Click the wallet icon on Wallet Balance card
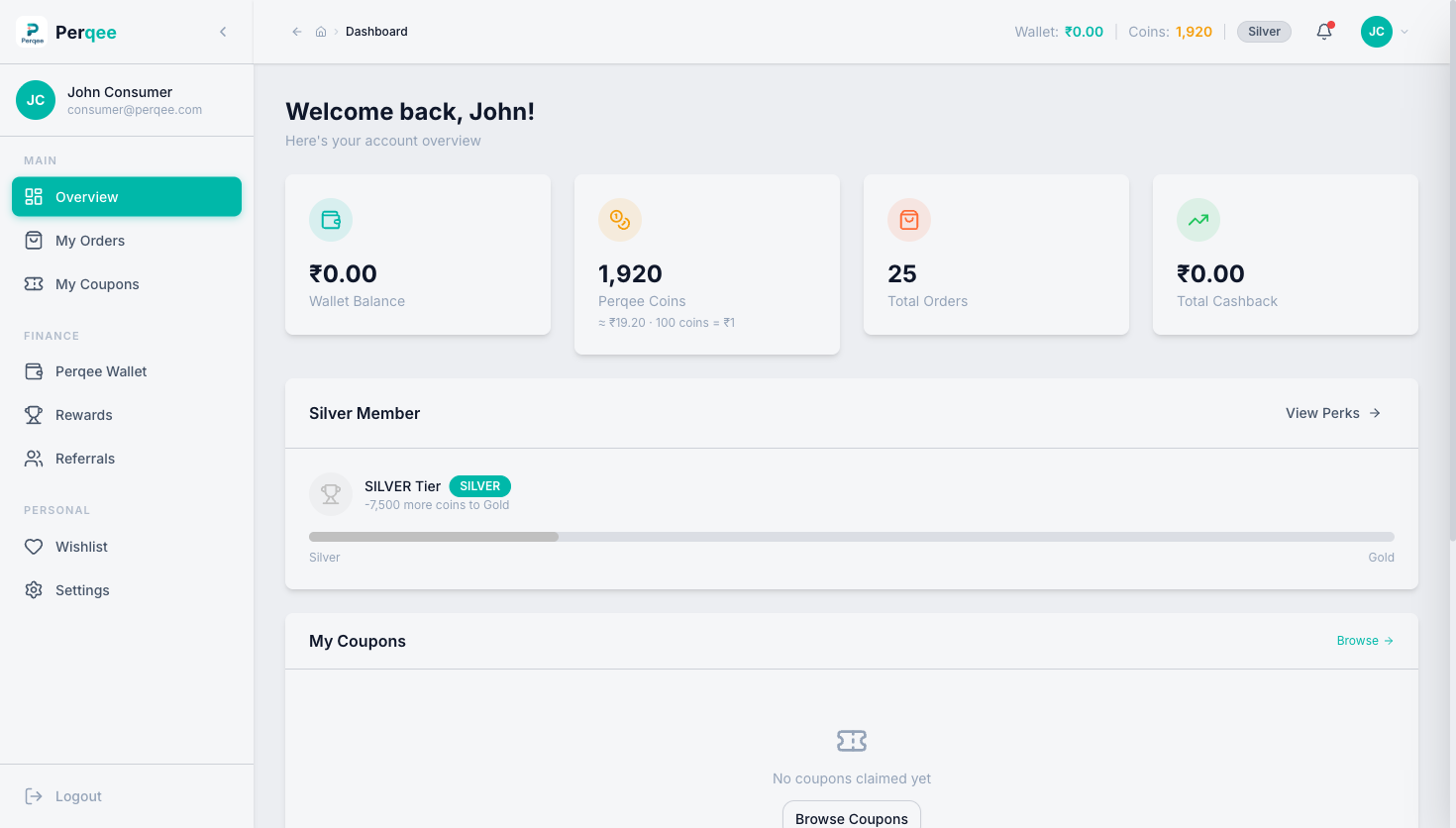1456x828 pixels. coord(331,220)
